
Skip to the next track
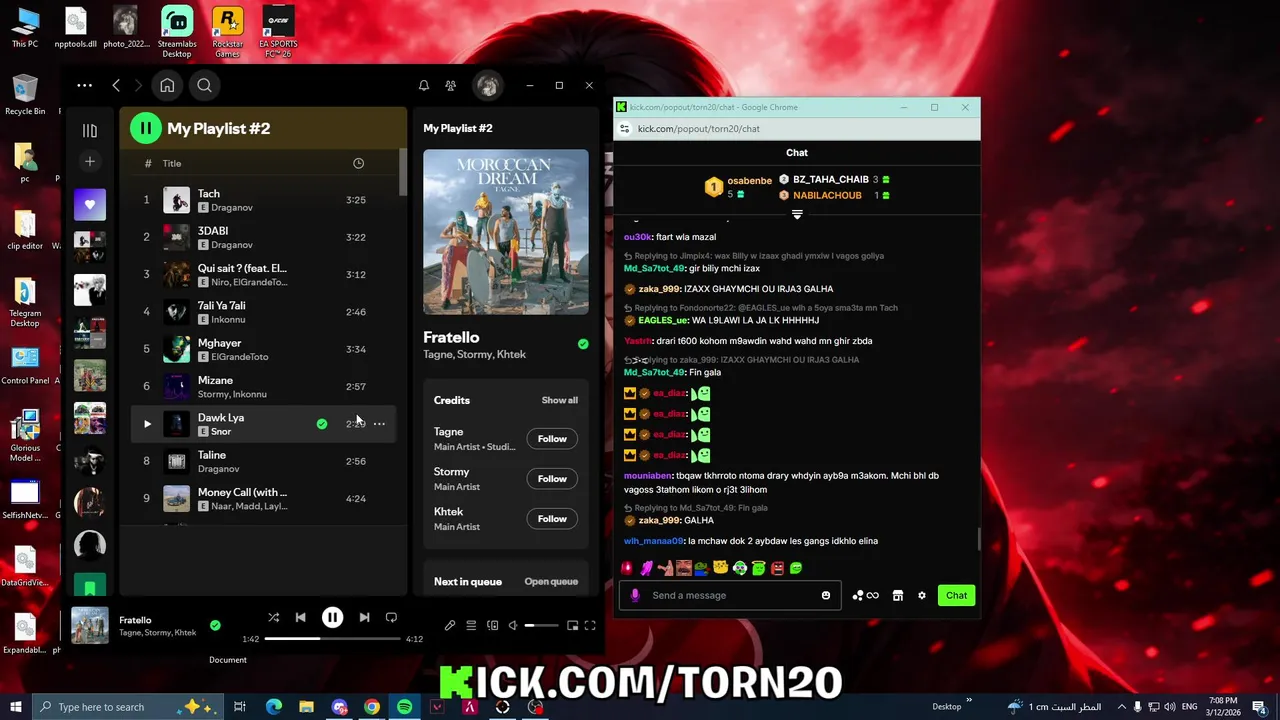click(364, 618)
